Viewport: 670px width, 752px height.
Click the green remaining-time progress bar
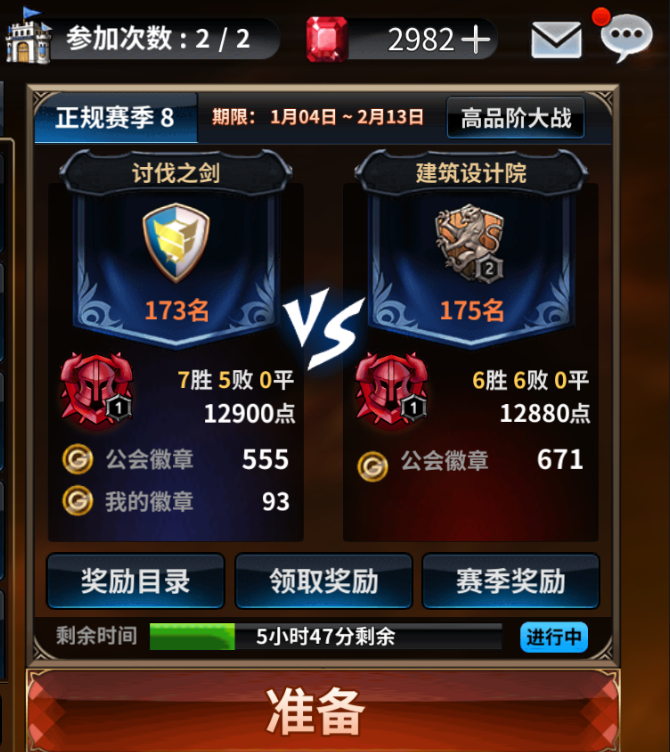coord(326,636)
